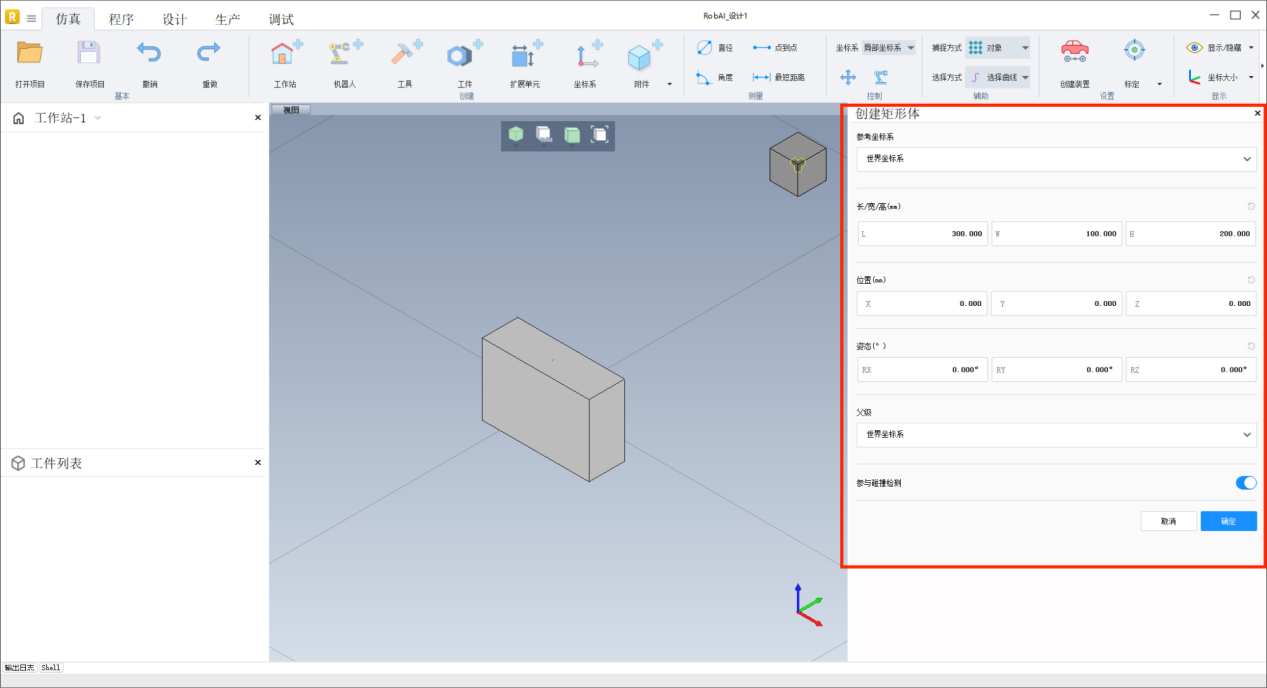The width and height of the screenshot is (1267, 688).
Task: Click the 最短距离 shortest distance tool
Action: click(x=778, y=77)
